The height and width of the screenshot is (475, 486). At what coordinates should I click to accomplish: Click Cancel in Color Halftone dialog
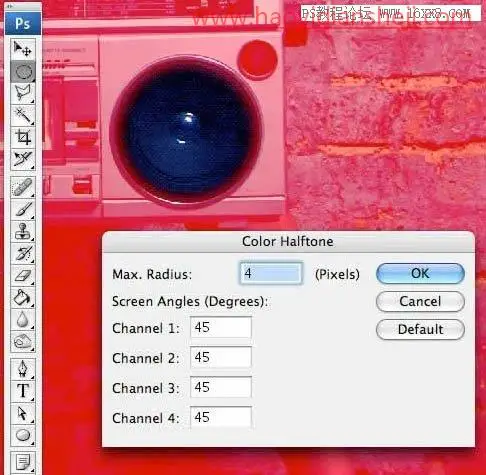tap(420, 302)
